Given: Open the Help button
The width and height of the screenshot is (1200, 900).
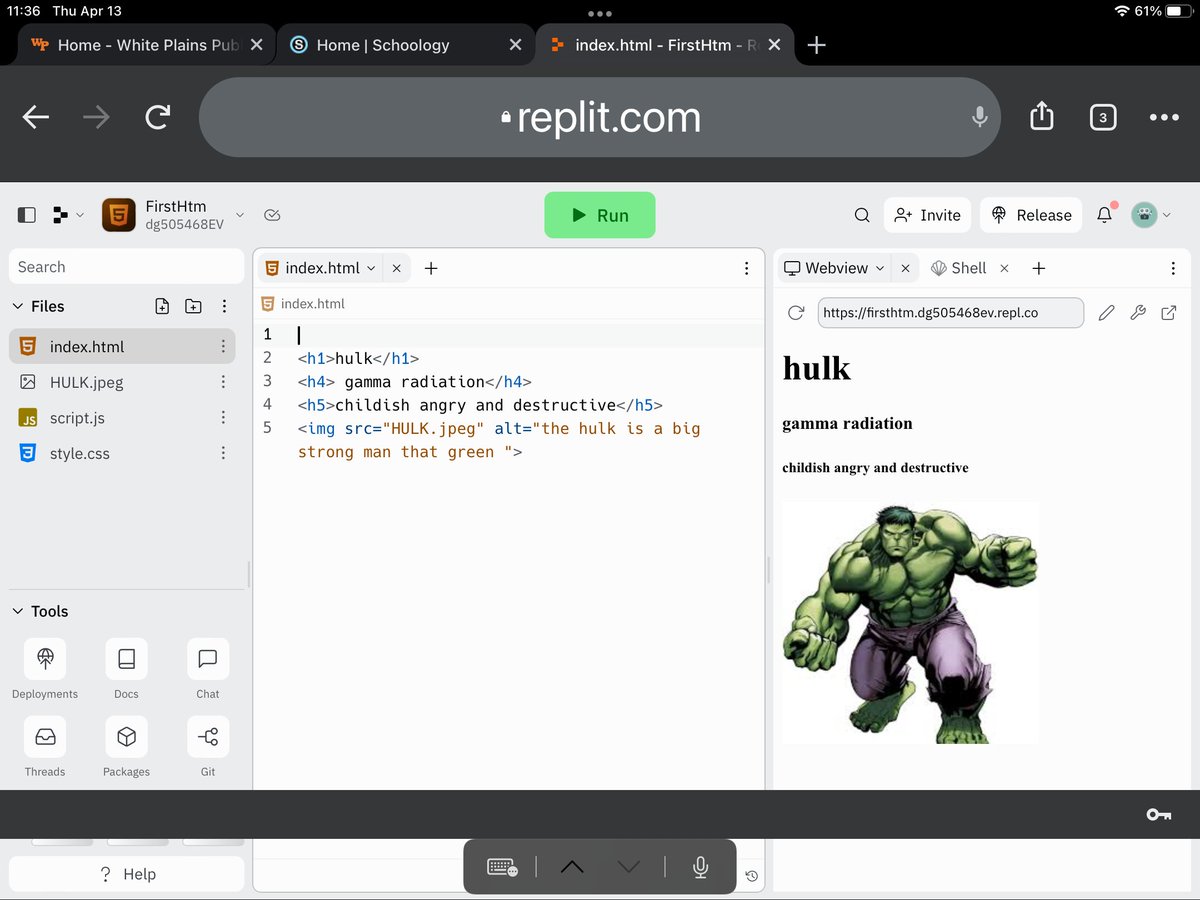Looking at the screenshot, I should tap(127, 874).
